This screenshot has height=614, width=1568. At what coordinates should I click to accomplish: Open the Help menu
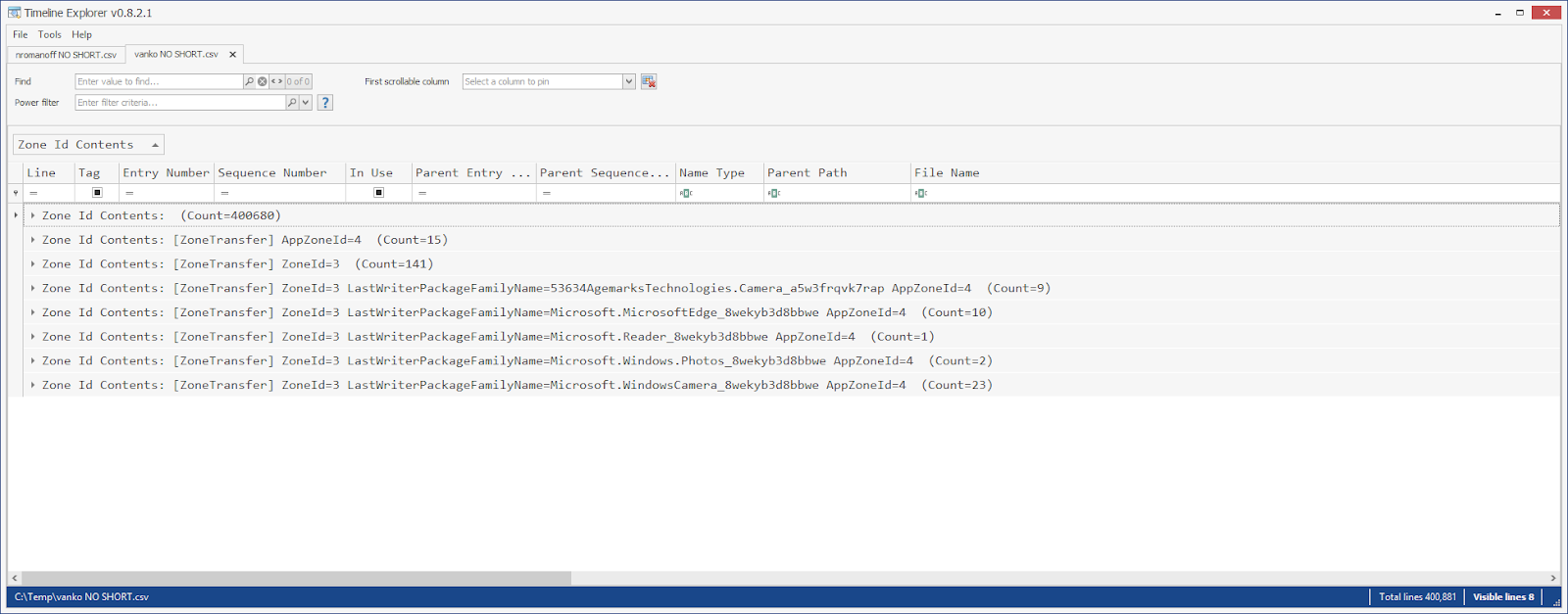pos(81,34)
